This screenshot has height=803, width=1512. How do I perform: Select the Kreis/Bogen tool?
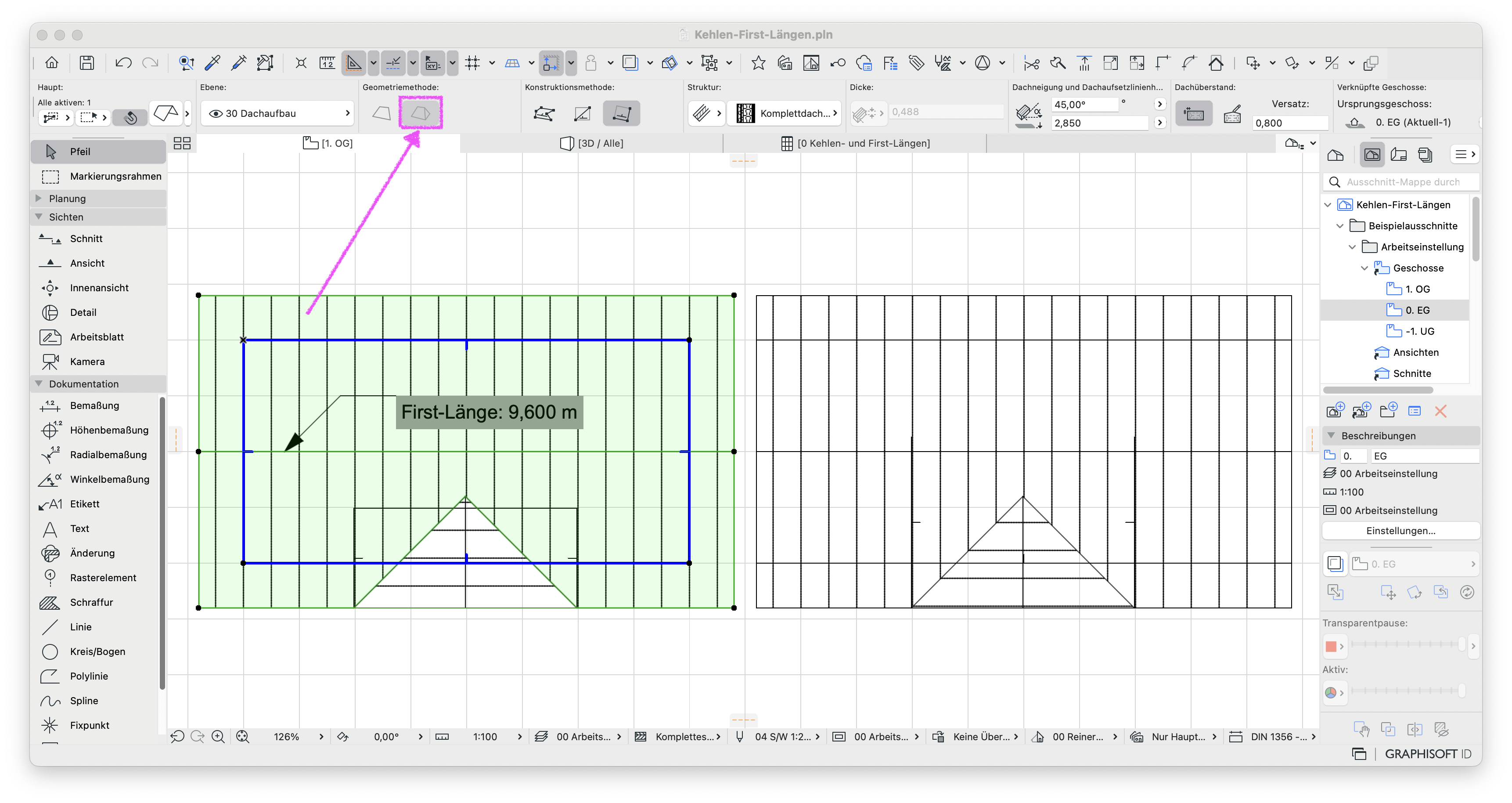point(97,651)
